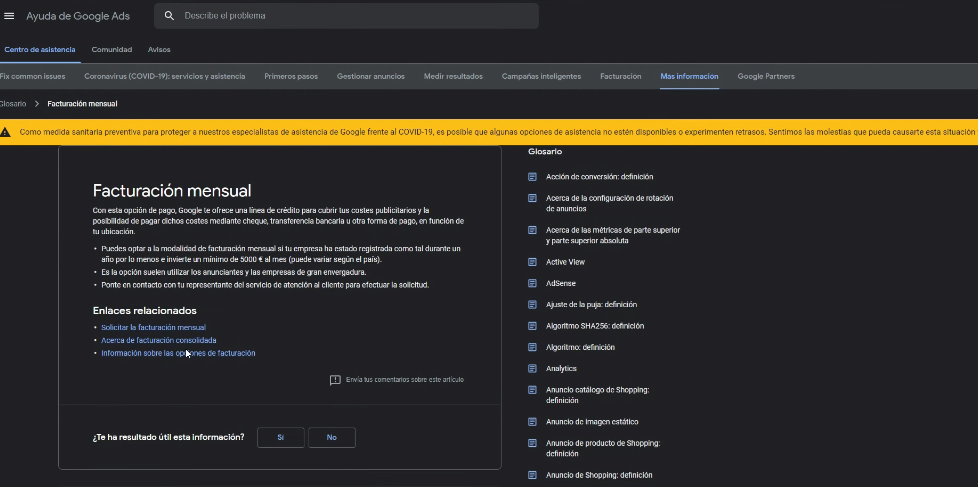Click the Enlaces relacionados heading
Screen dimensions: 978x487
click(x=145, y=311)
